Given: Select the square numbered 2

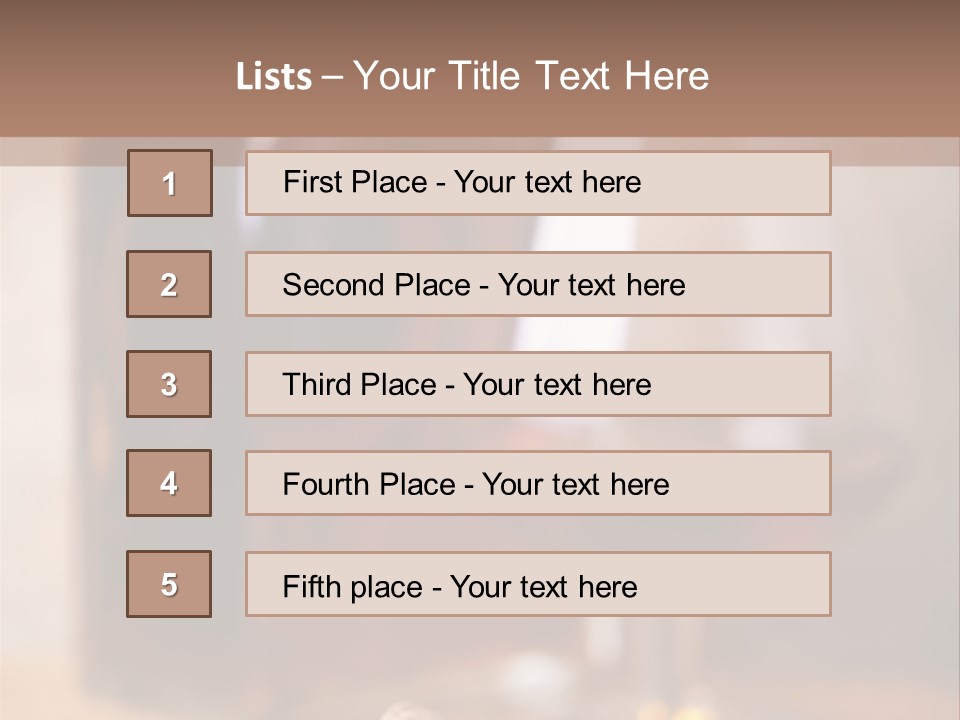Looking at the screenshot, I should (169, 284).
